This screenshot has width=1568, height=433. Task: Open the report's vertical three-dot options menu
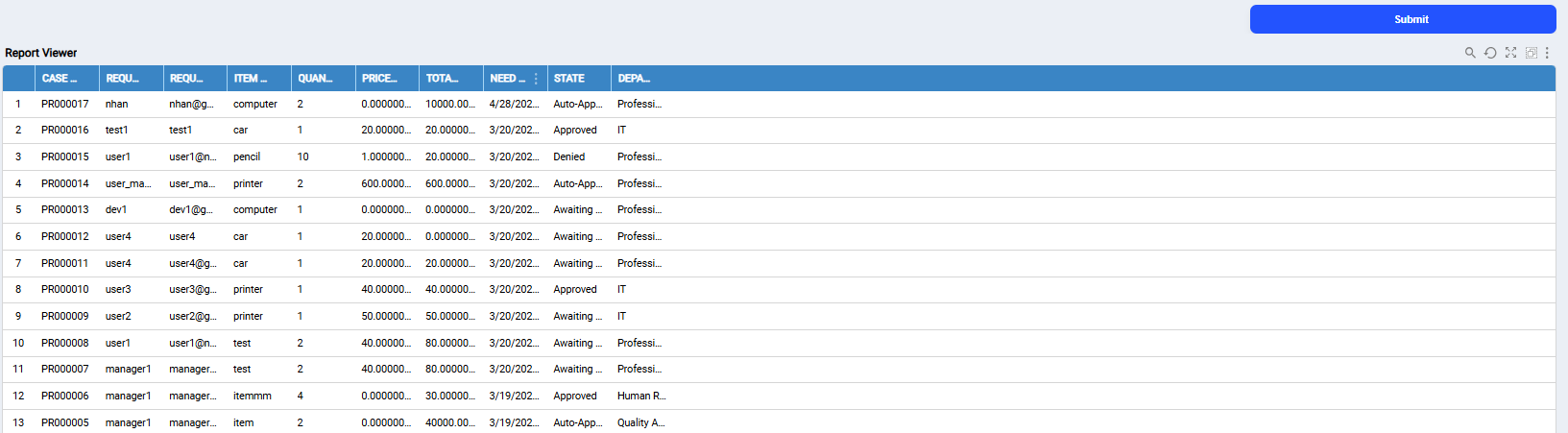tap(1547, 53)
